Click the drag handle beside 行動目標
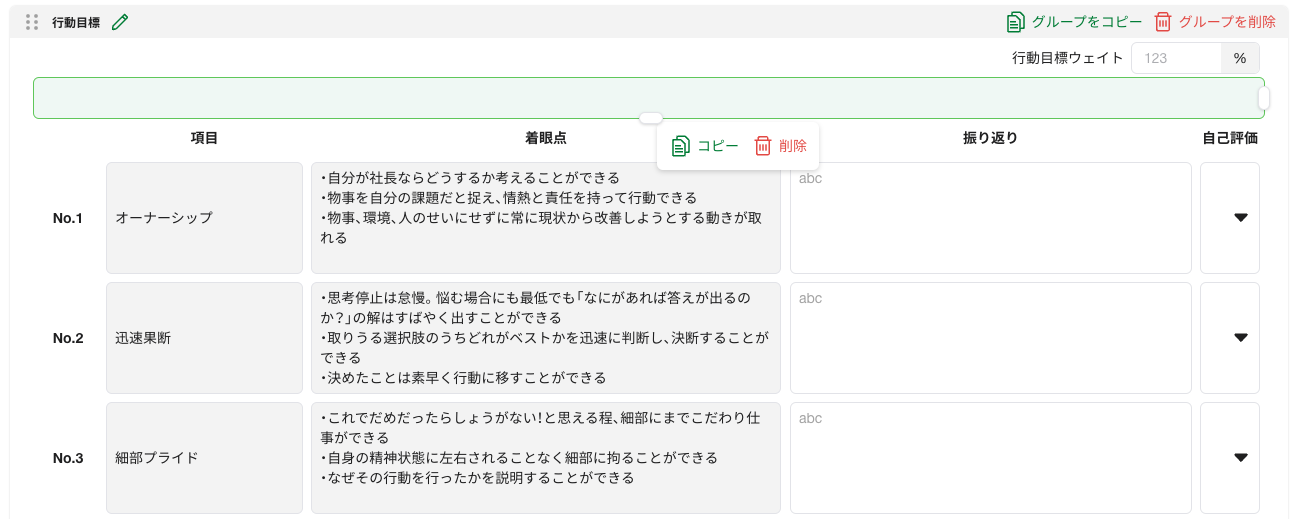The width and height of the screenshot is (1293, 519). [32, 22]
